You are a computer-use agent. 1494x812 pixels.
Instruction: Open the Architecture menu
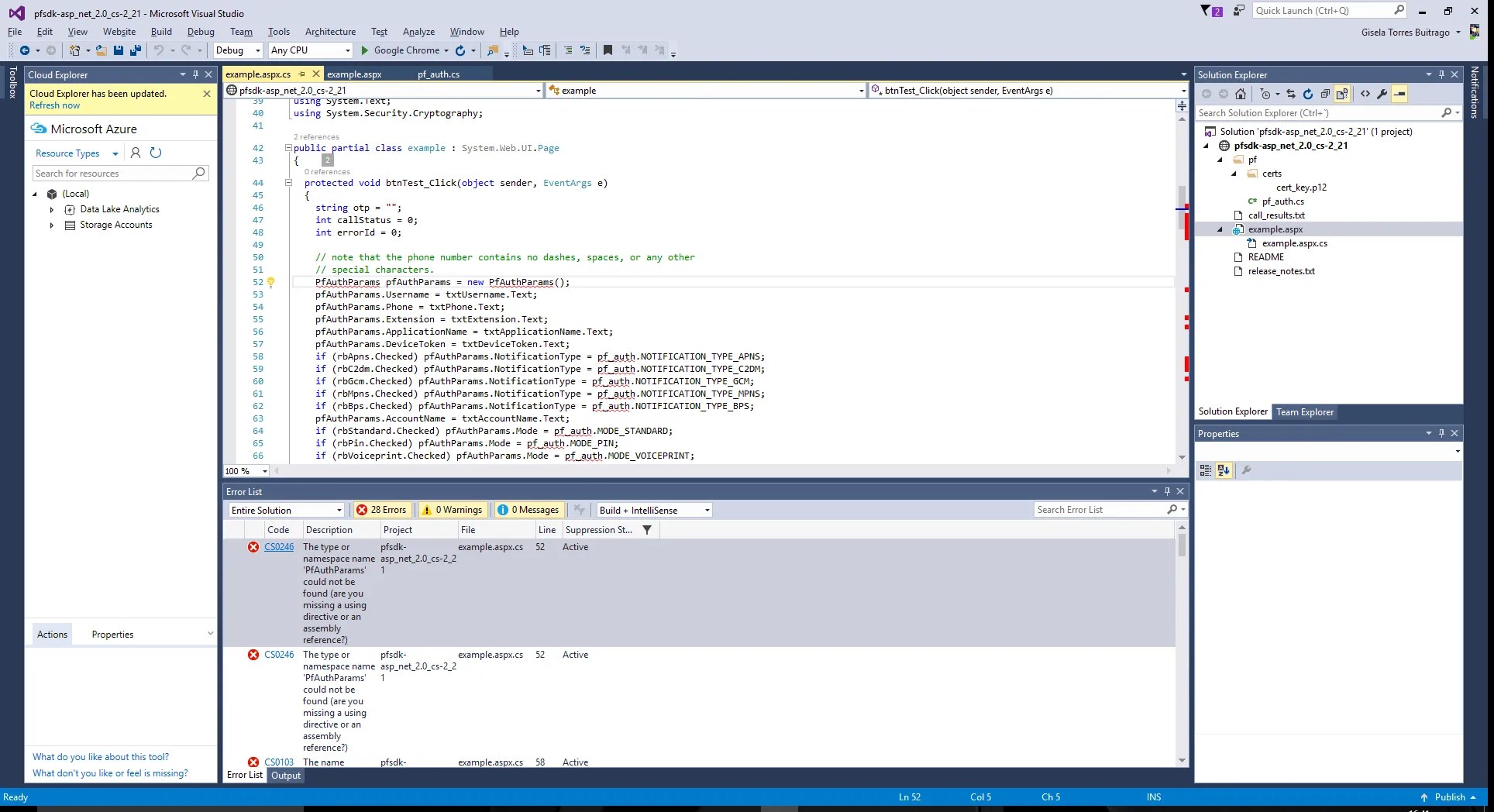(x=330, y=32)
